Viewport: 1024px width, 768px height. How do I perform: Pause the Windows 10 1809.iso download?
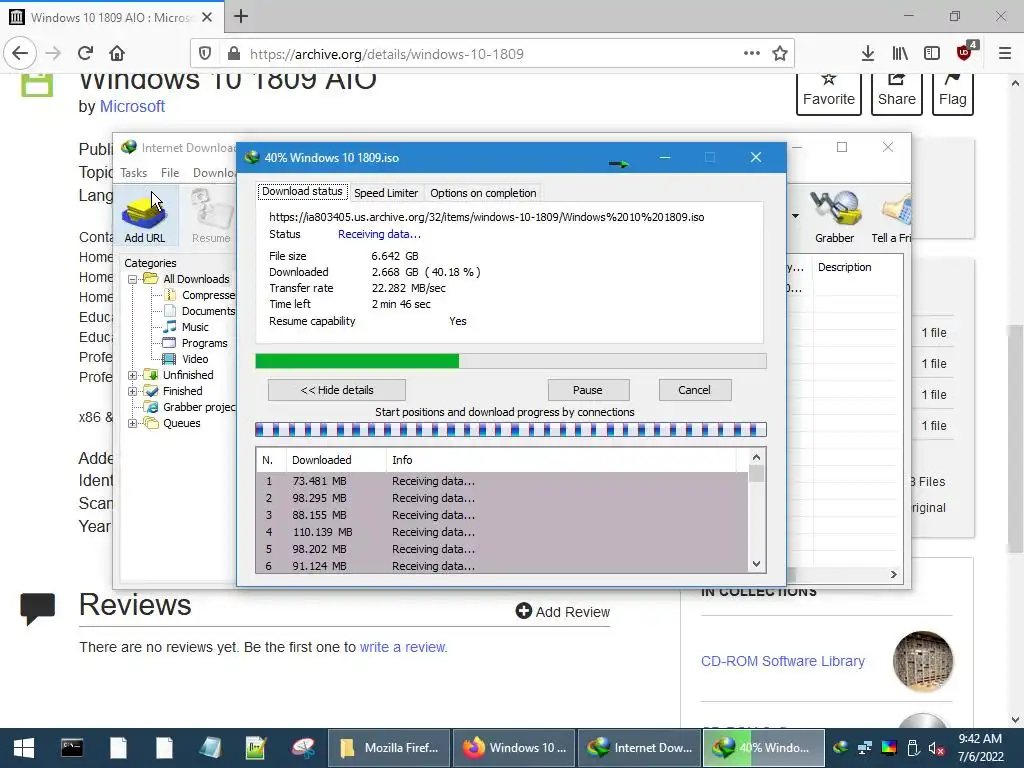coord(588,390)
